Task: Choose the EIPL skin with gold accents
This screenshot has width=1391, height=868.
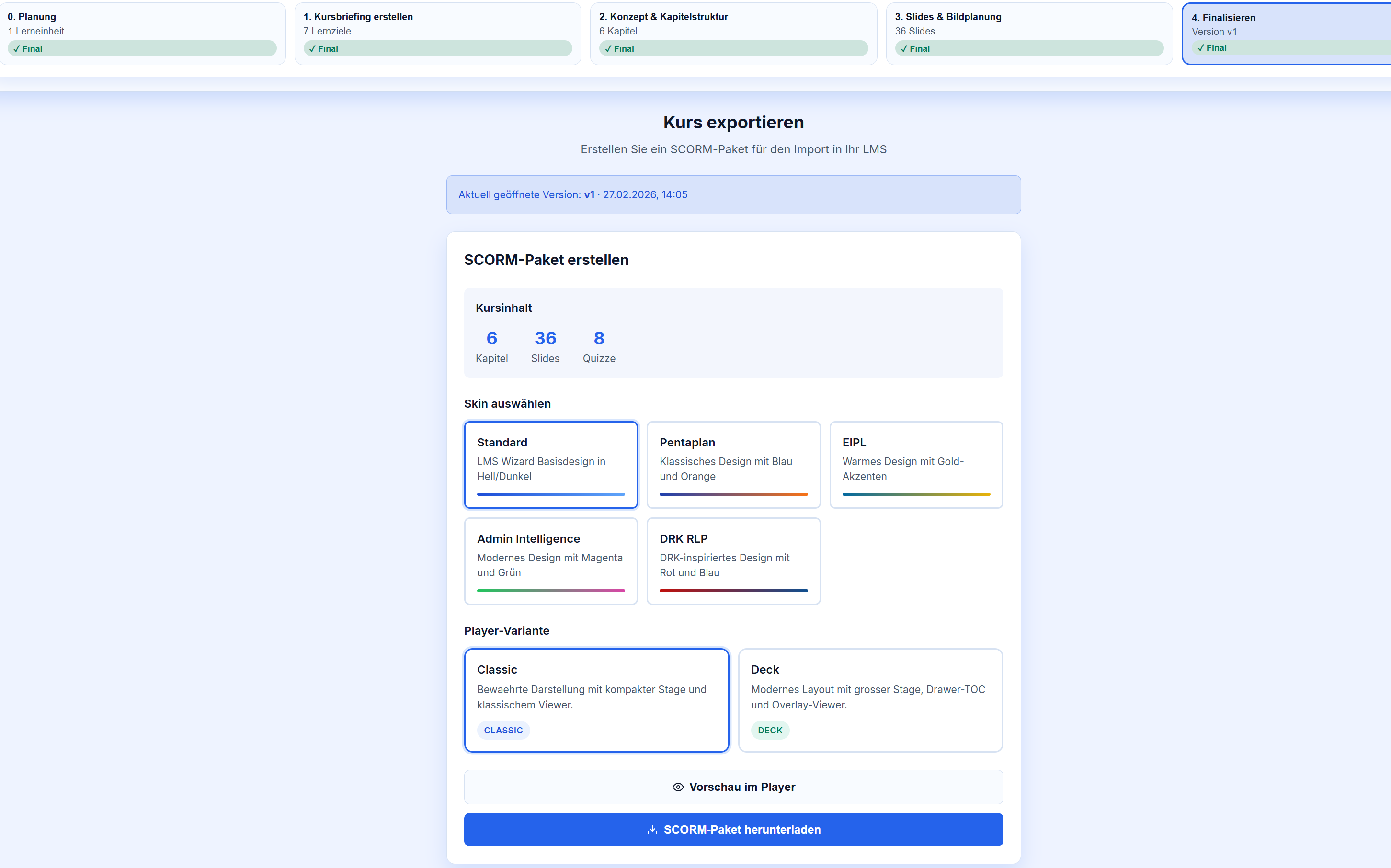Action: coord(915,464)
